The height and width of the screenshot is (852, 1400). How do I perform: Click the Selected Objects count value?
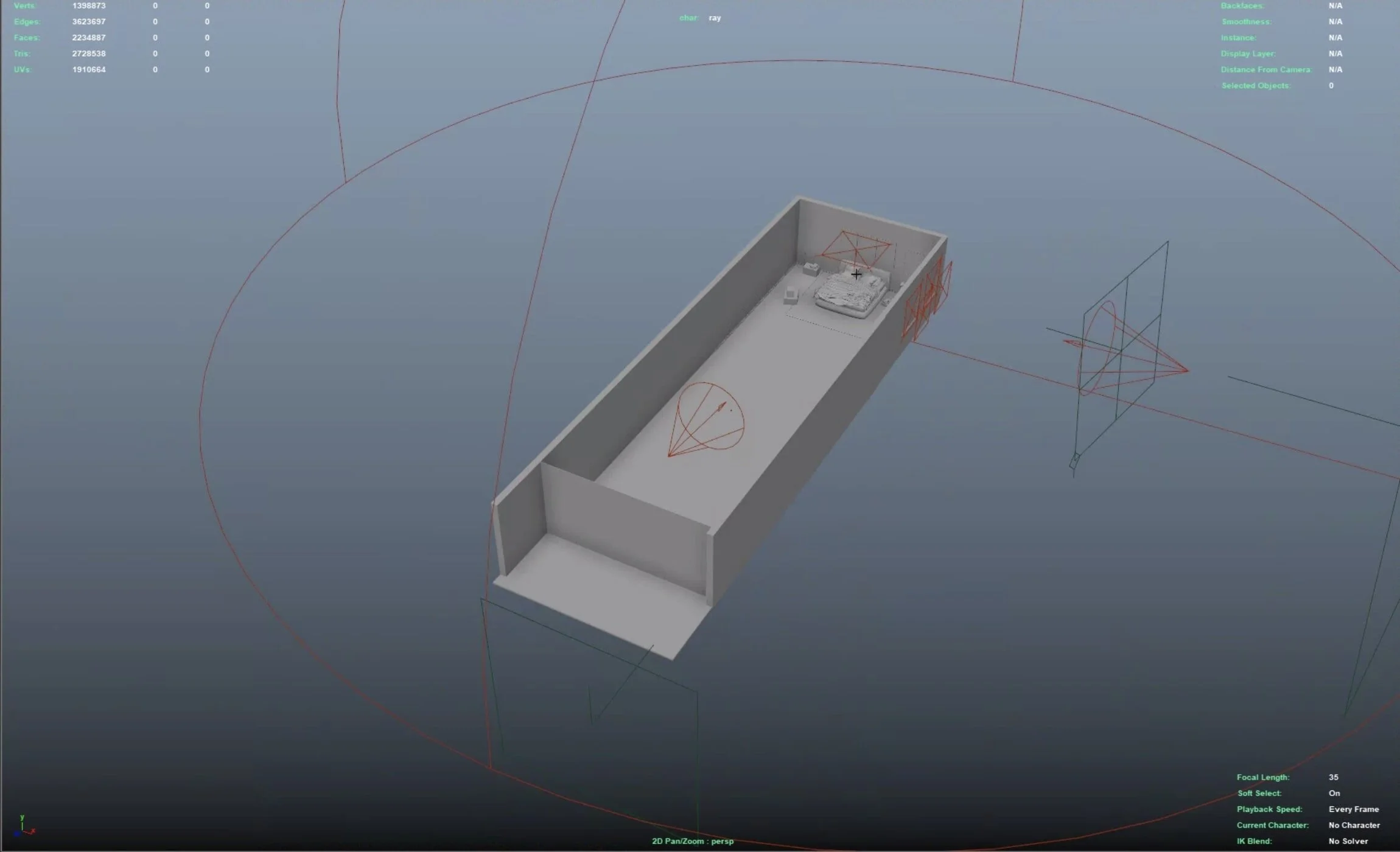pyautogui.click(x=1331, y=86)
